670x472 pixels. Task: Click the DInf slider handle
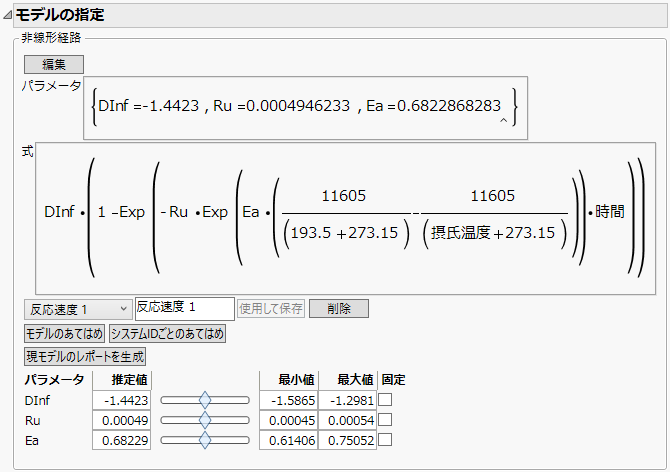tap(205, 400)
